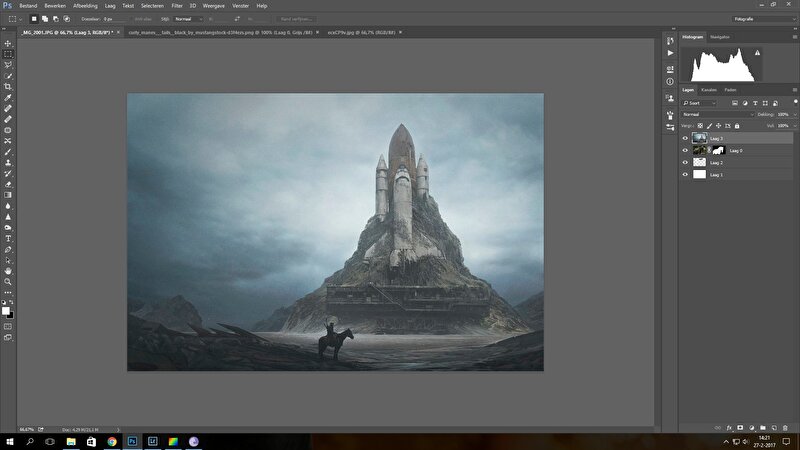
Task: Open the Fotografie workspace dropdown
Action: (764, 19)
